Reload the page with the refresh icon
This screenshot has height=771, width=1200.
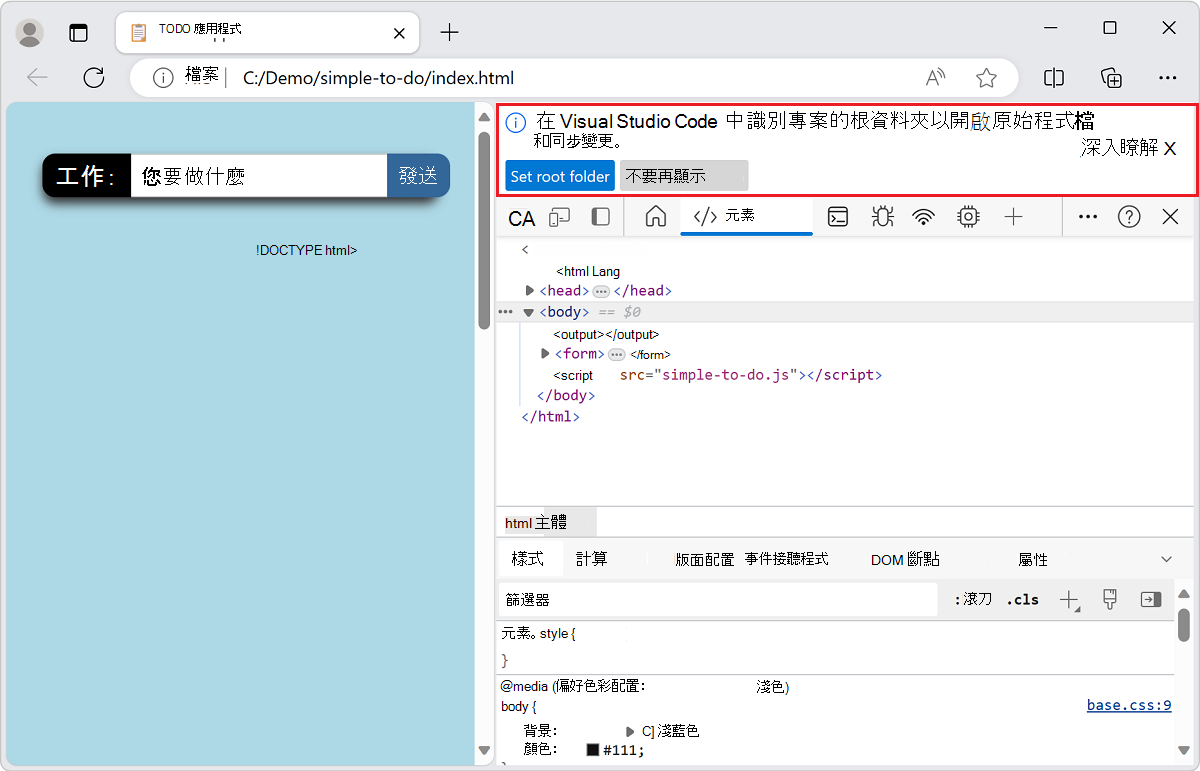click(x=93, y=77)
